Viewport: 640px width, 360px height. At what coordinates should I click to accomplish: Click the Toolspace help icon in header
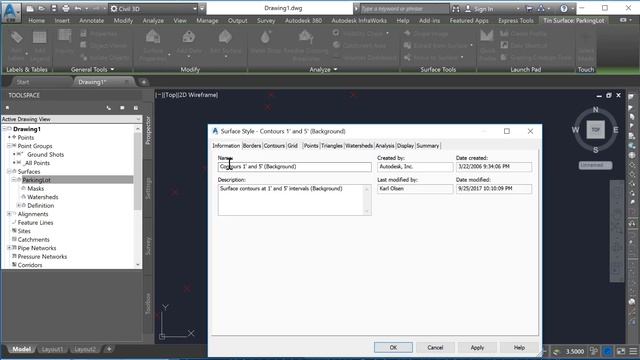136,108
